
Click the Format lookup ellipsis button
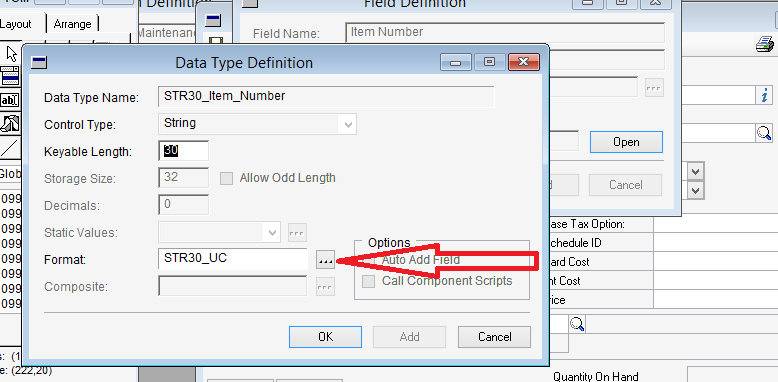[325, 260]
